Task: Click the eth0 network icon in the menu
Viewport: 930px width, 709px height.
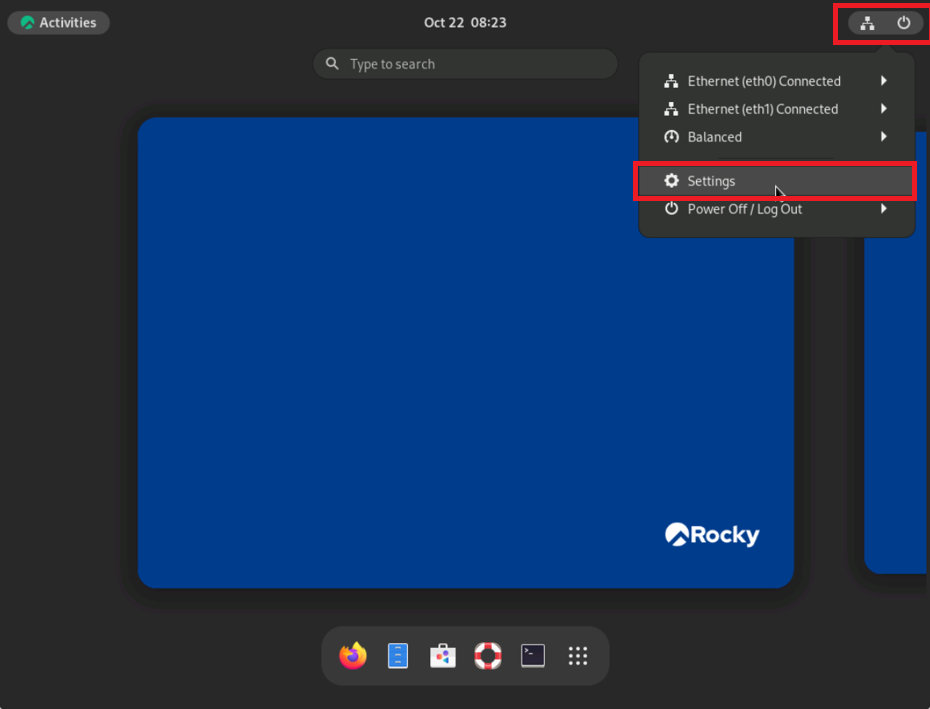Action: pos(671,81)
